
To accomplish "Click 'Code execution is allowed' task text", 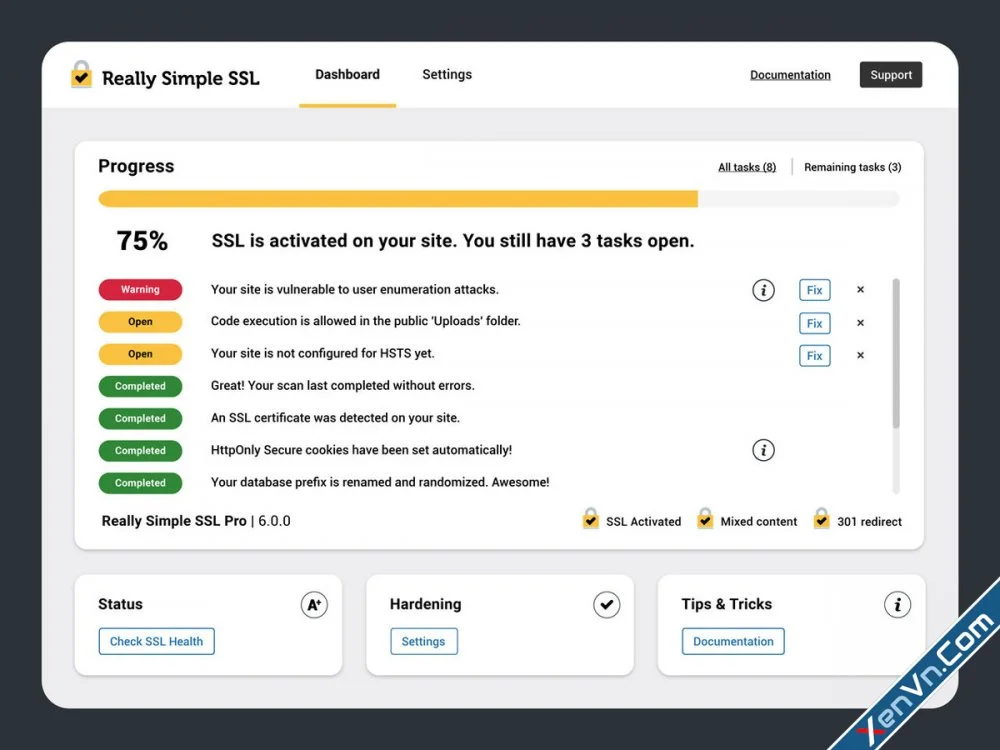I will pyautogui.click(x=365, y=321).
